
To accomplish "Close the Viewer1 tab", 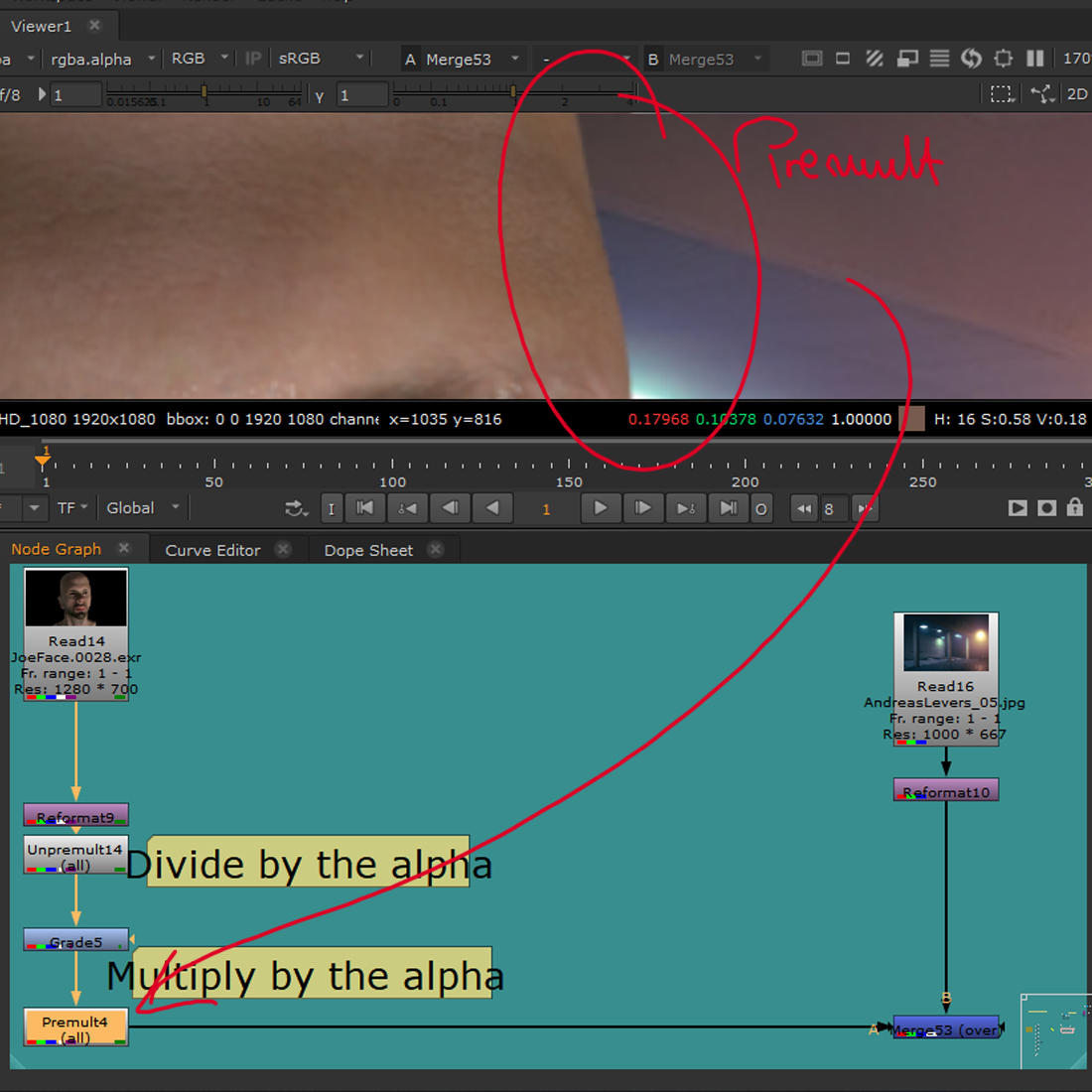I will (x=94, y=26).
